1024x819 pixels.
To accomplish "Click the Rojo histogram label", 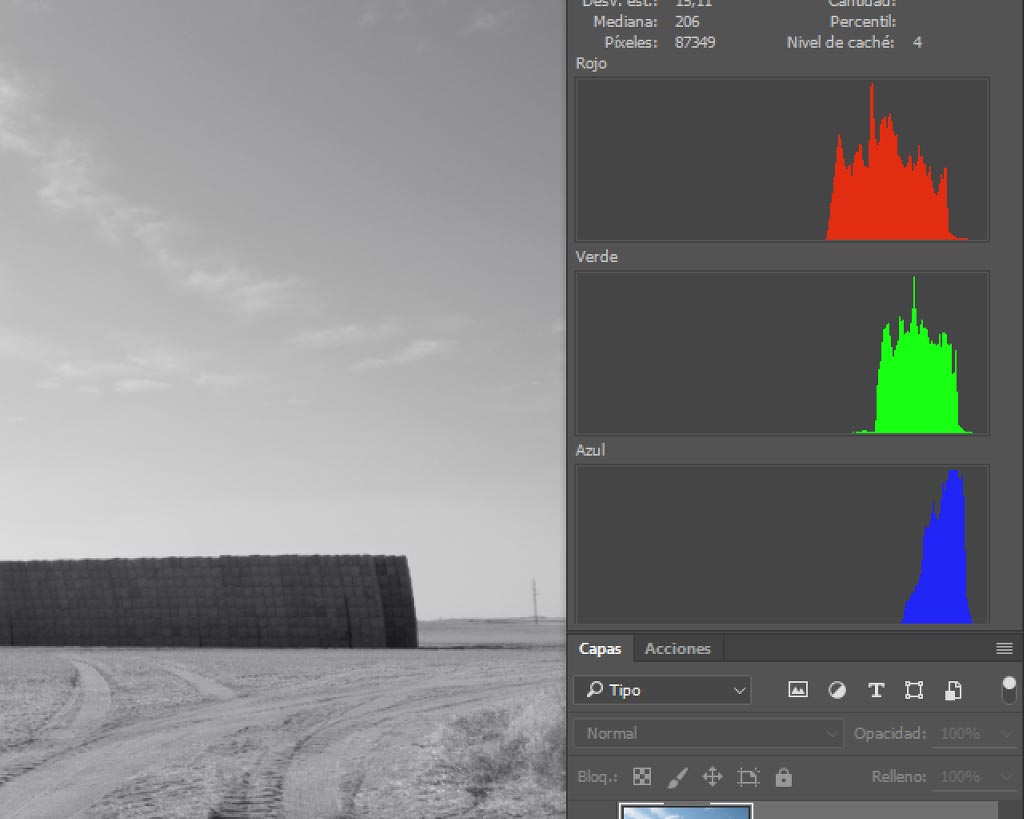I will [x=591, y=63].
